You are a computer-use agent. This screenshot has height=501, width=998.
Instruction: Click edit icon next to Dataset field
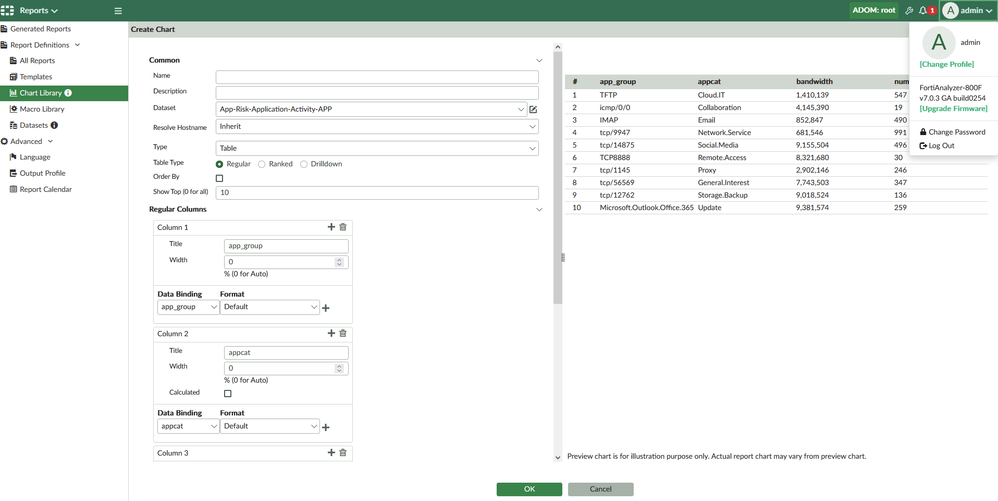533,109
